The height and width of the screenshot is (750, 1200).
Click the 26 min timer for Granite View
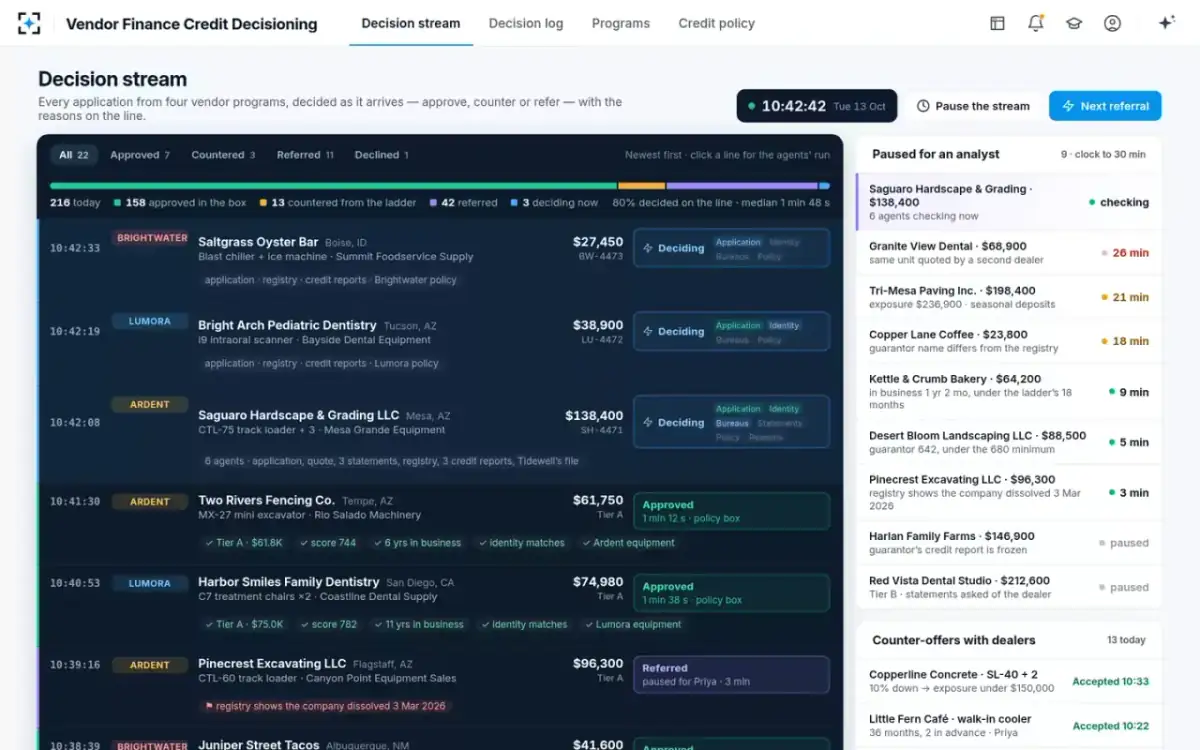(1126, 253)
